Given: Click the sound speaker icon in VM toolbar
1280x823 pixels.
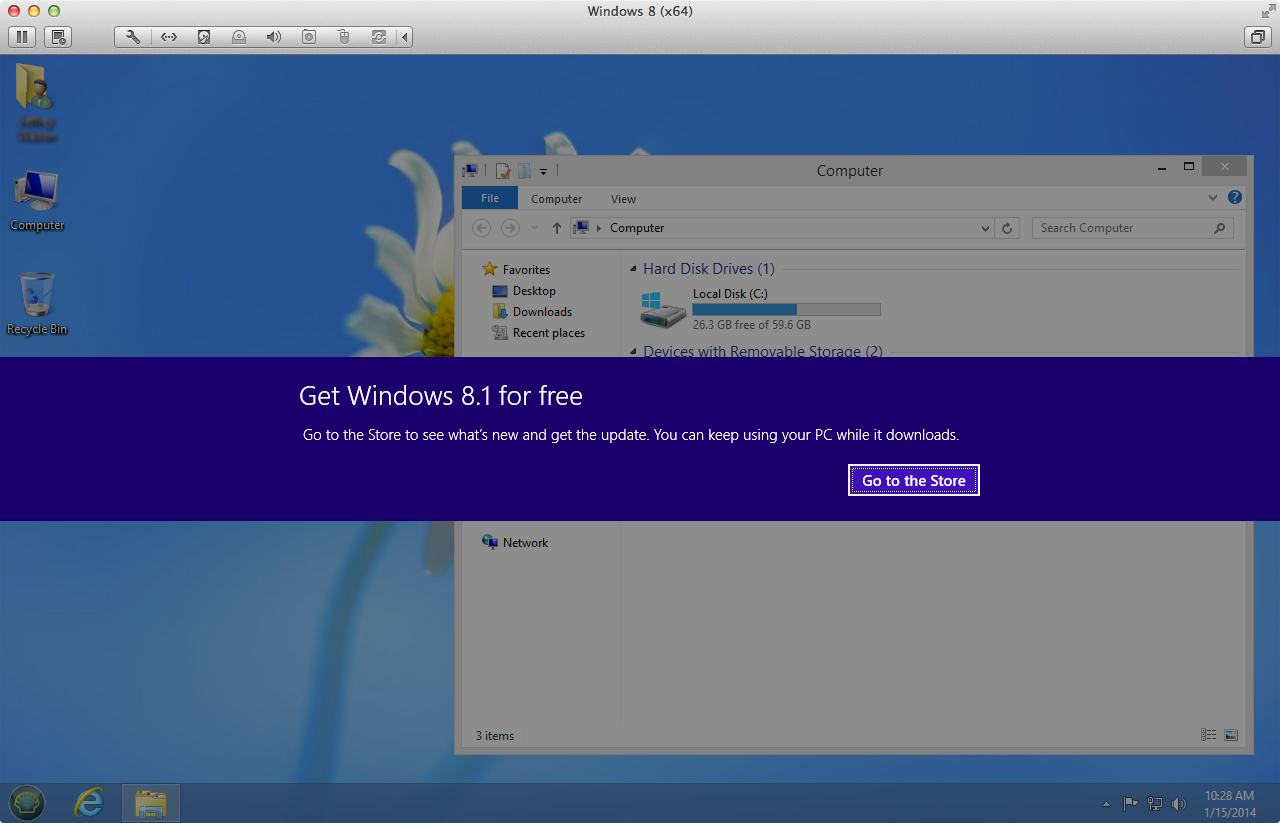Looking at the screenshot, I should [x=273, y=37].
